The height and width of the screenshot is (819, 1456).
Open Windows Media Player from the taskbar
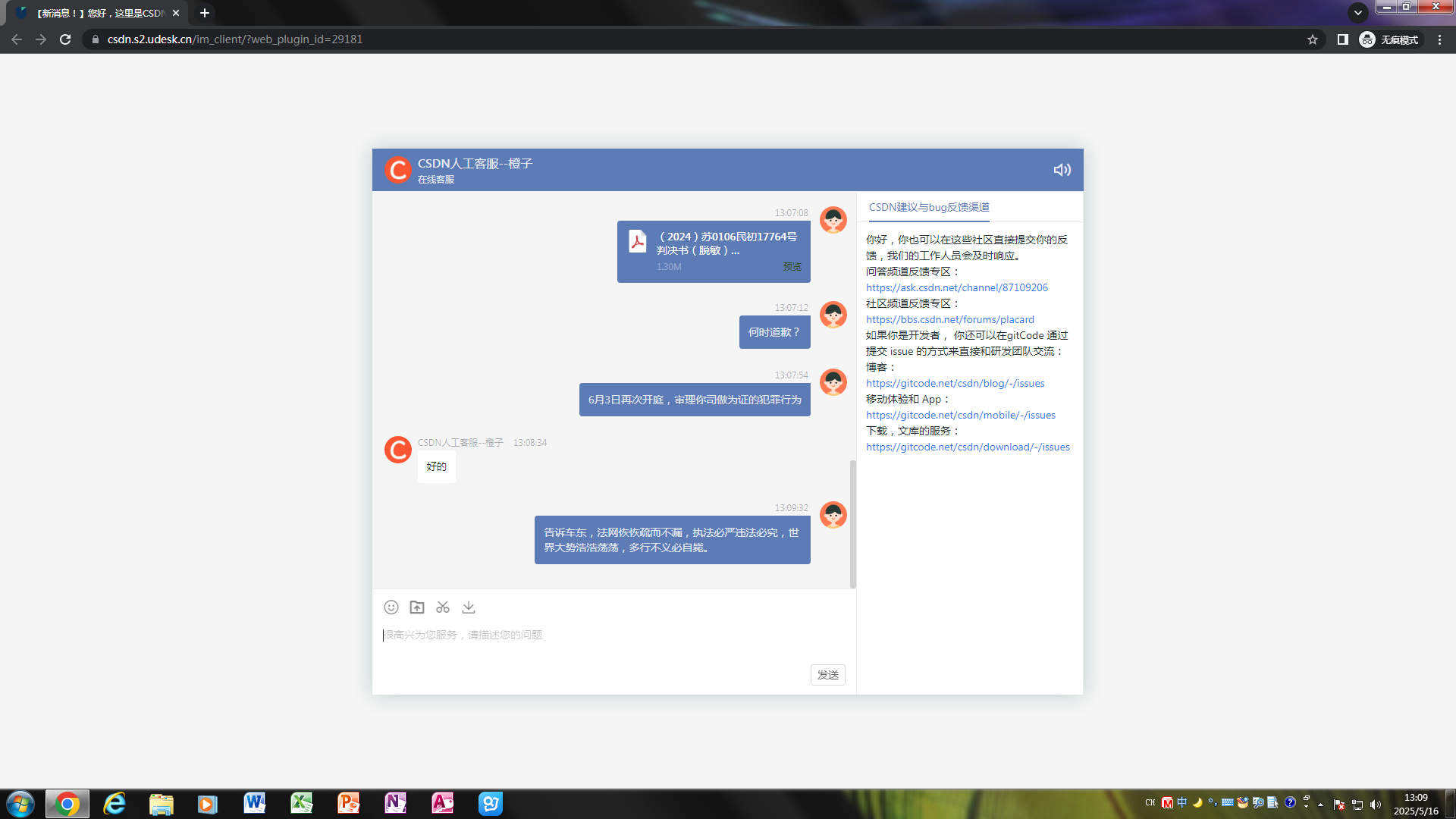pos(207,804)
